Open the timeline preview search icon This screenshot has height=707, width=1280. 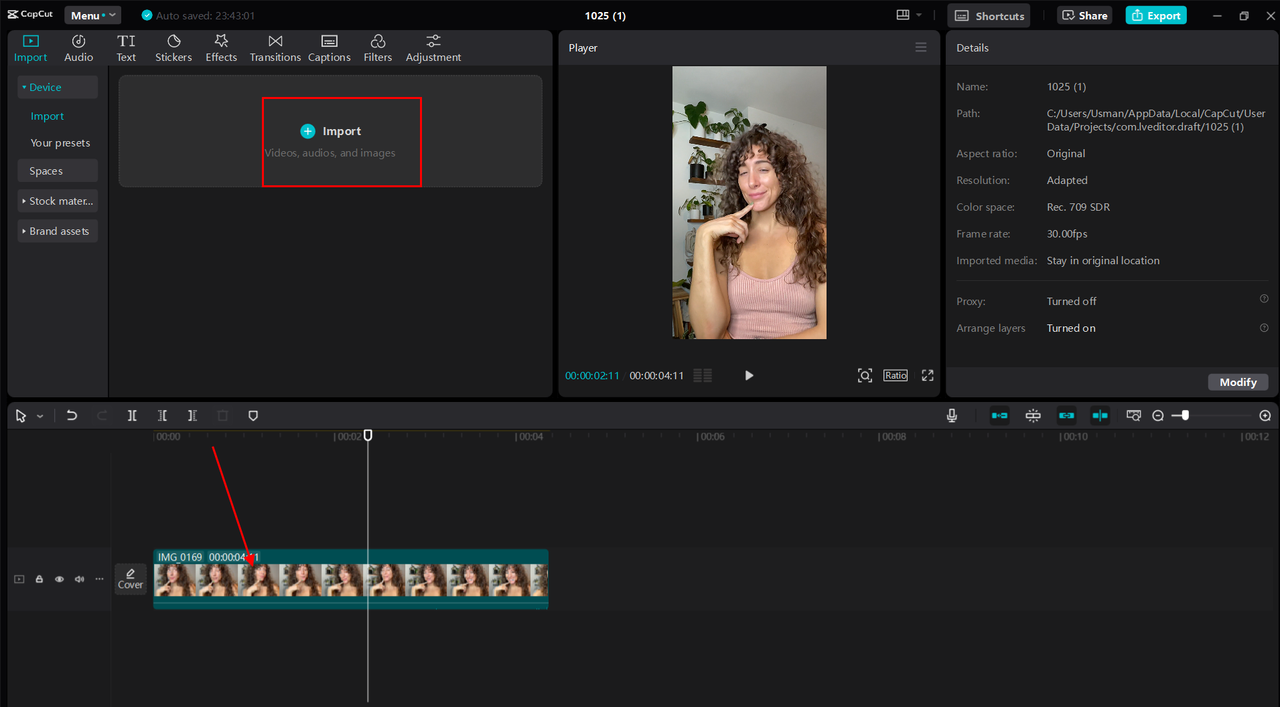click(1134, 416)
